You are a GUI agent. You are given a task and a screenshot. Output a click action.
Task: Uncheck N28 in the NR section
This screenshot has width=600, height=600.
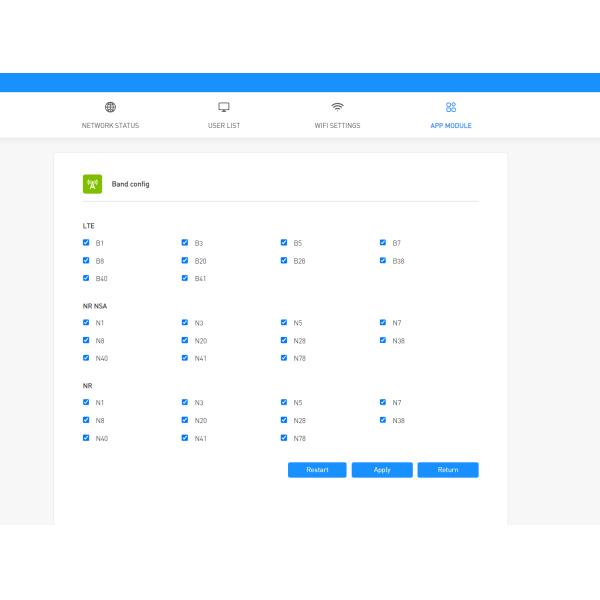coord(284,420)
